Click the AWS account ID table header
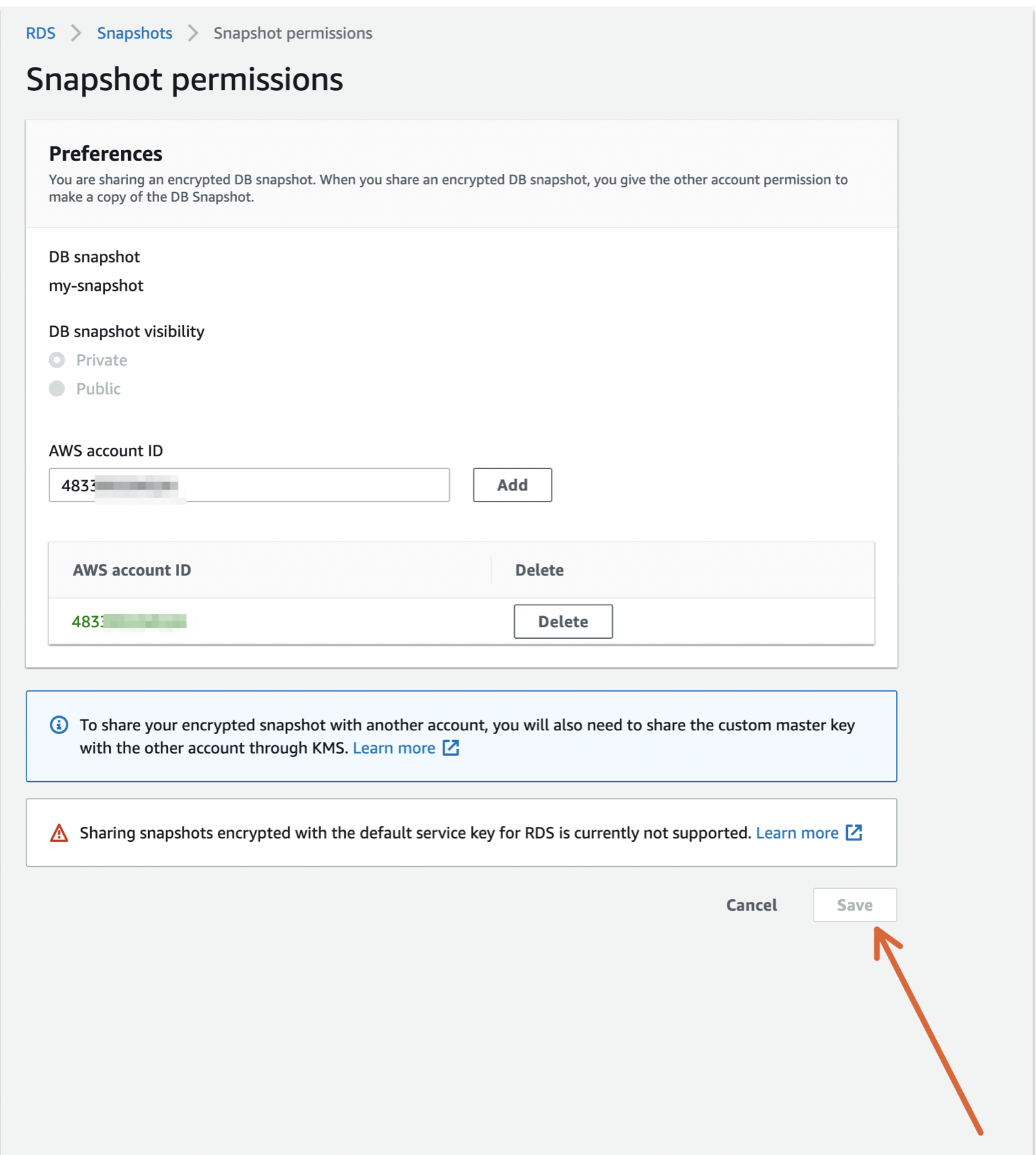Image resolution: width=1036 pixels, height=1155 pixels. 131,570
